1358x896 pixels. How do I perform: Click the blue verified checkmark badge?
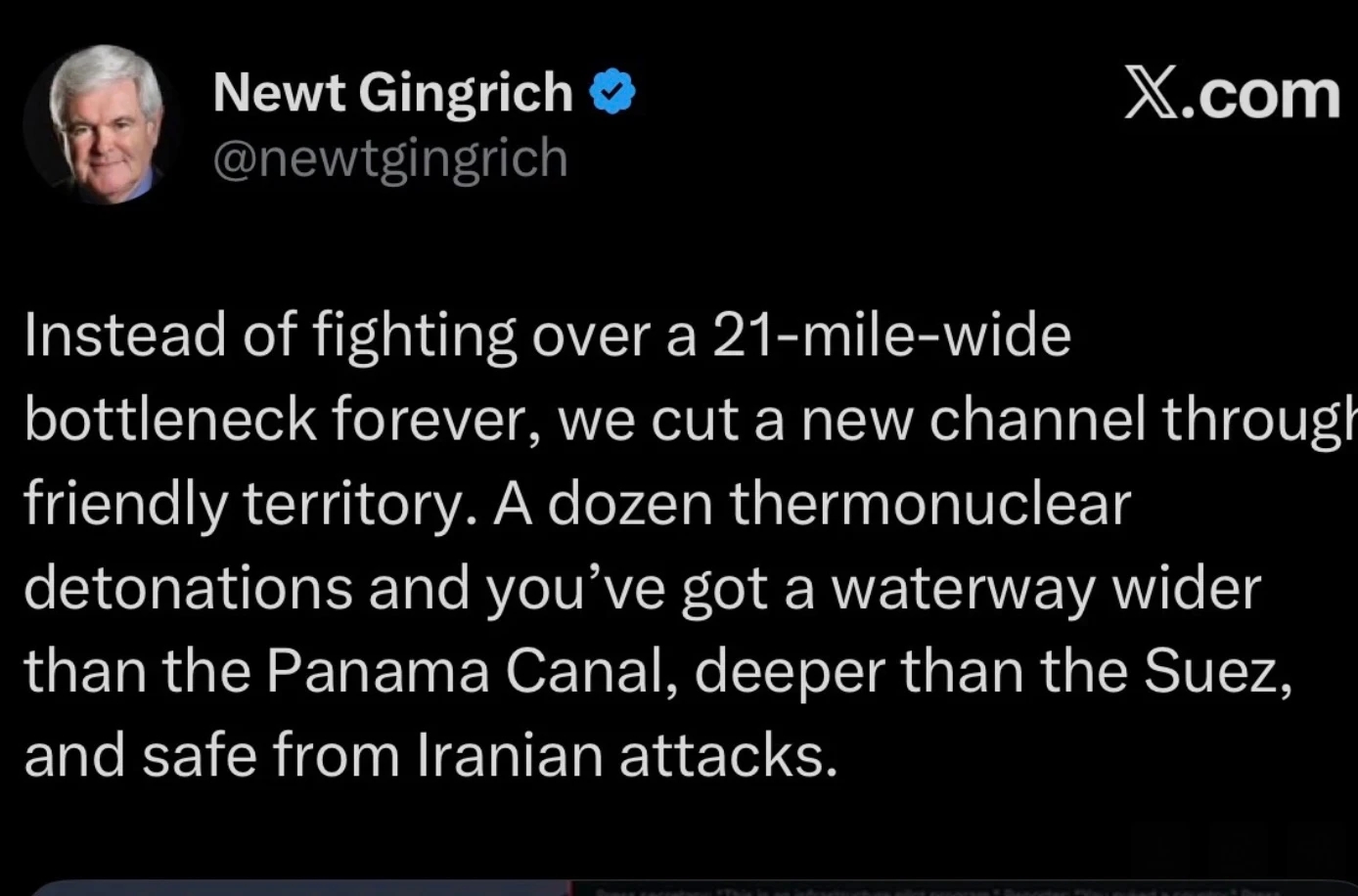point(612,92)
